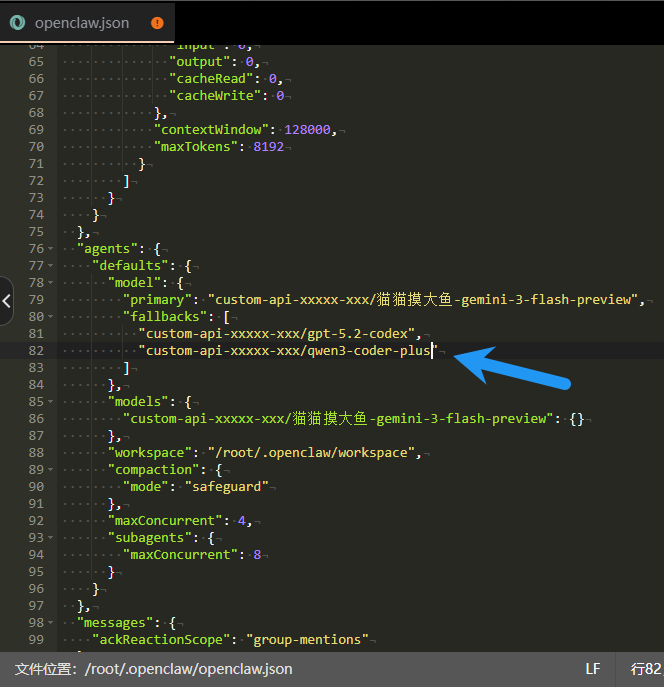
Task: Open the LF line-ending selector in status bar
Action: (593, 668)
